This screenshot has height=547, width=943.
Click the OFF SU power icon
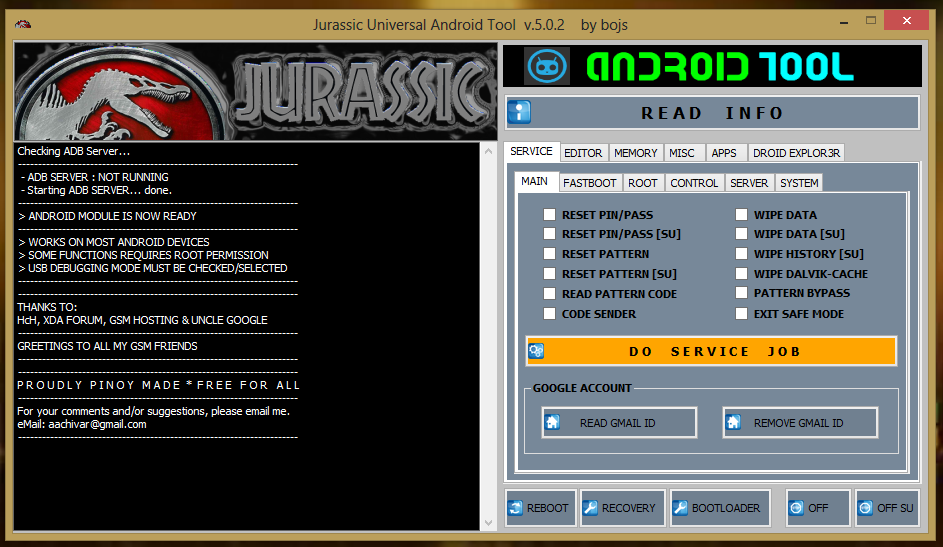865,508
